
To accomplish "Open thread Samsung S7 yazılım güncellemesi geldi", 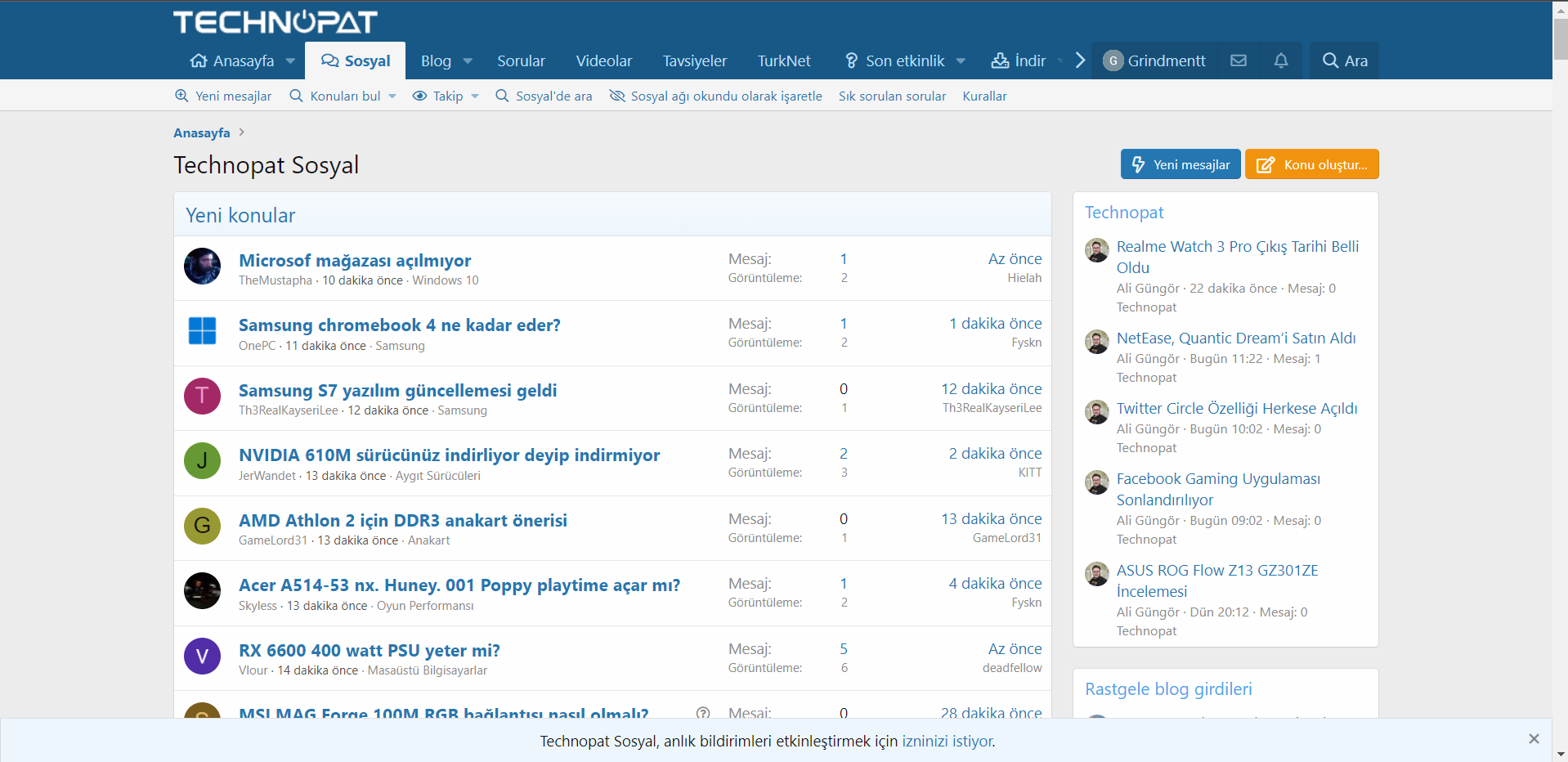I will click(397, 390).
